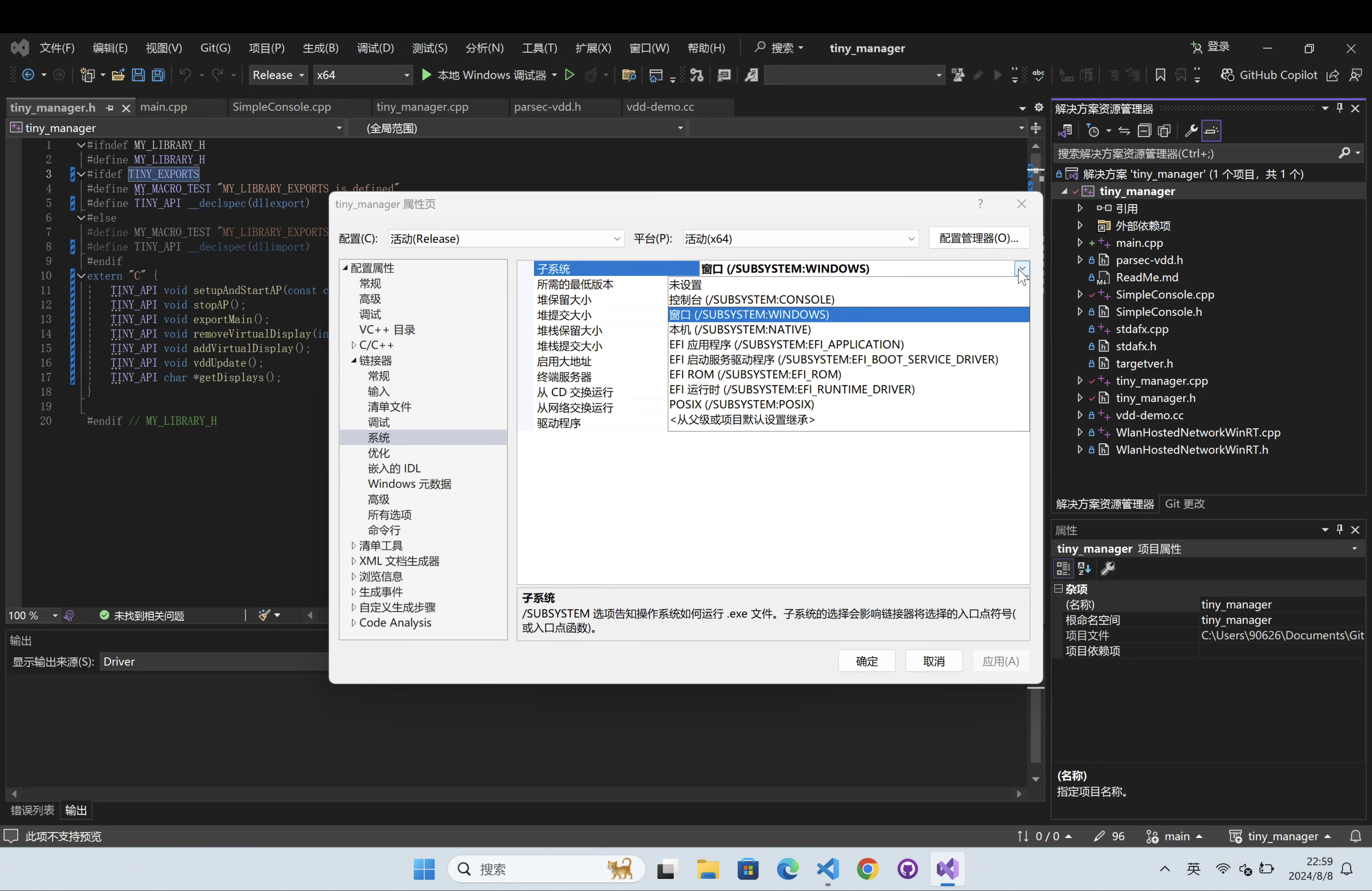Click alphabetical sort icon in Properties panel
1372x891 pixels.
[x=1084, y=569]
